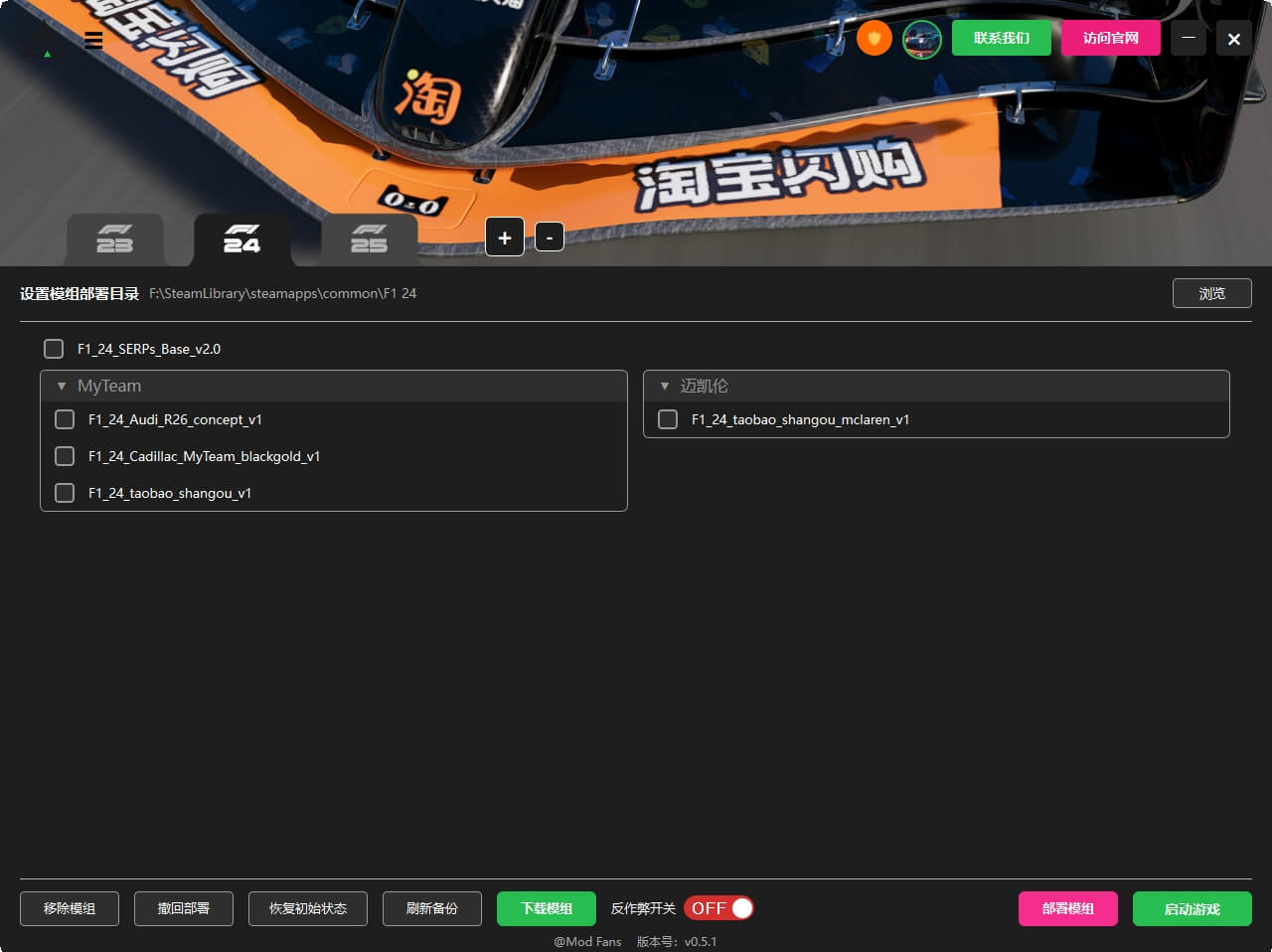
Task: Click the minus button beside game tabs
Action: click(550, 238)
